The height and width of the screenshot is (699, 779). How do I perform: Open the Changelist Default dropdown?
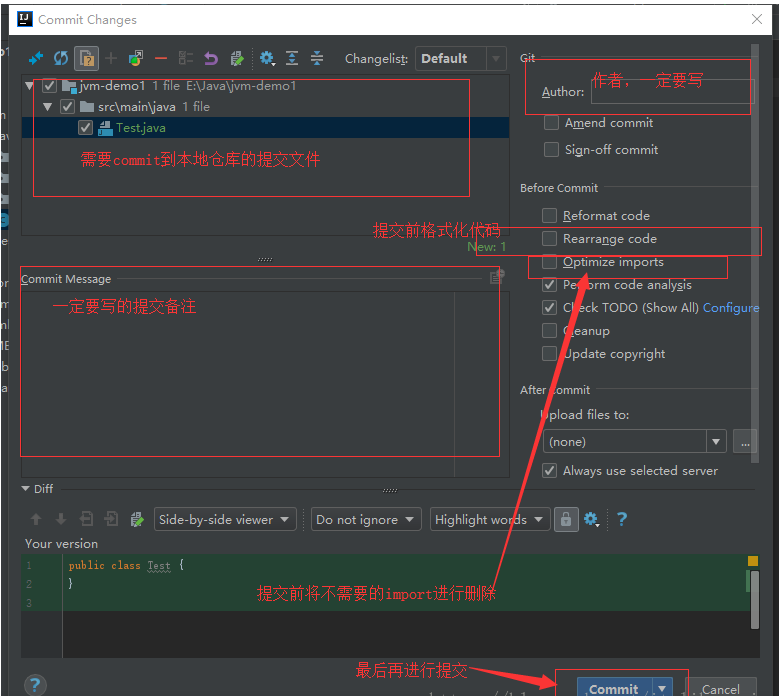coord(460,59)
